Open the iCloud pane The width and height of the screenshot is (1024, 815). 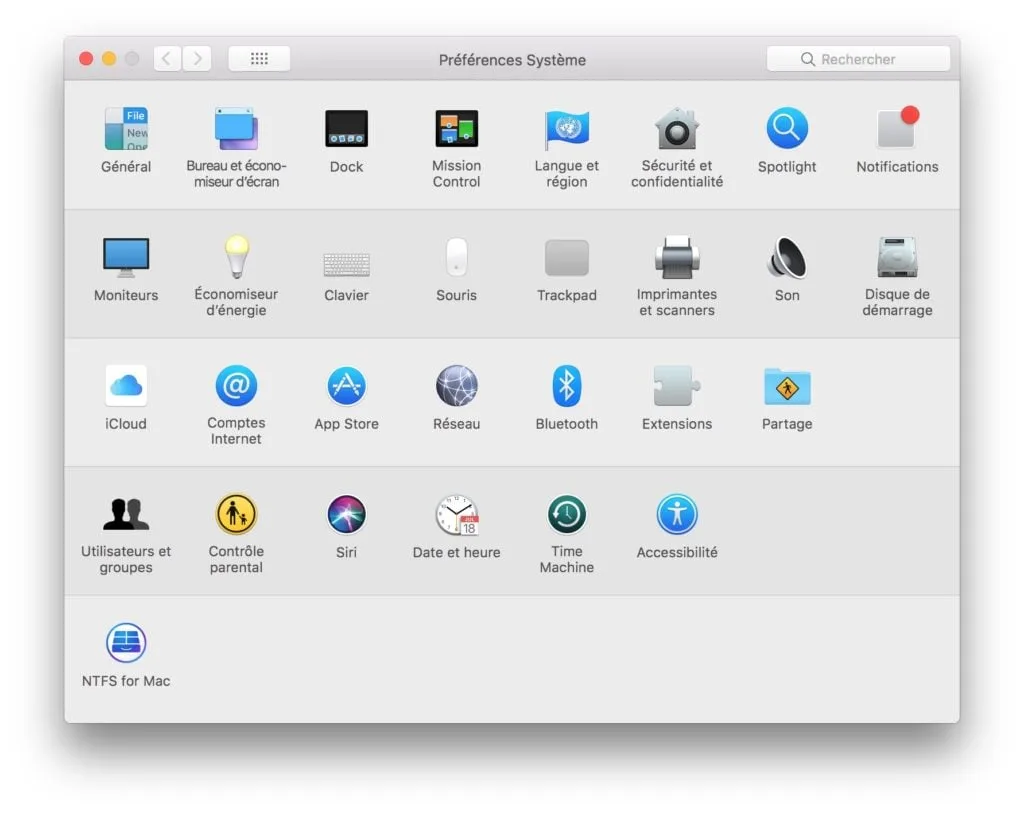(126, 387)
